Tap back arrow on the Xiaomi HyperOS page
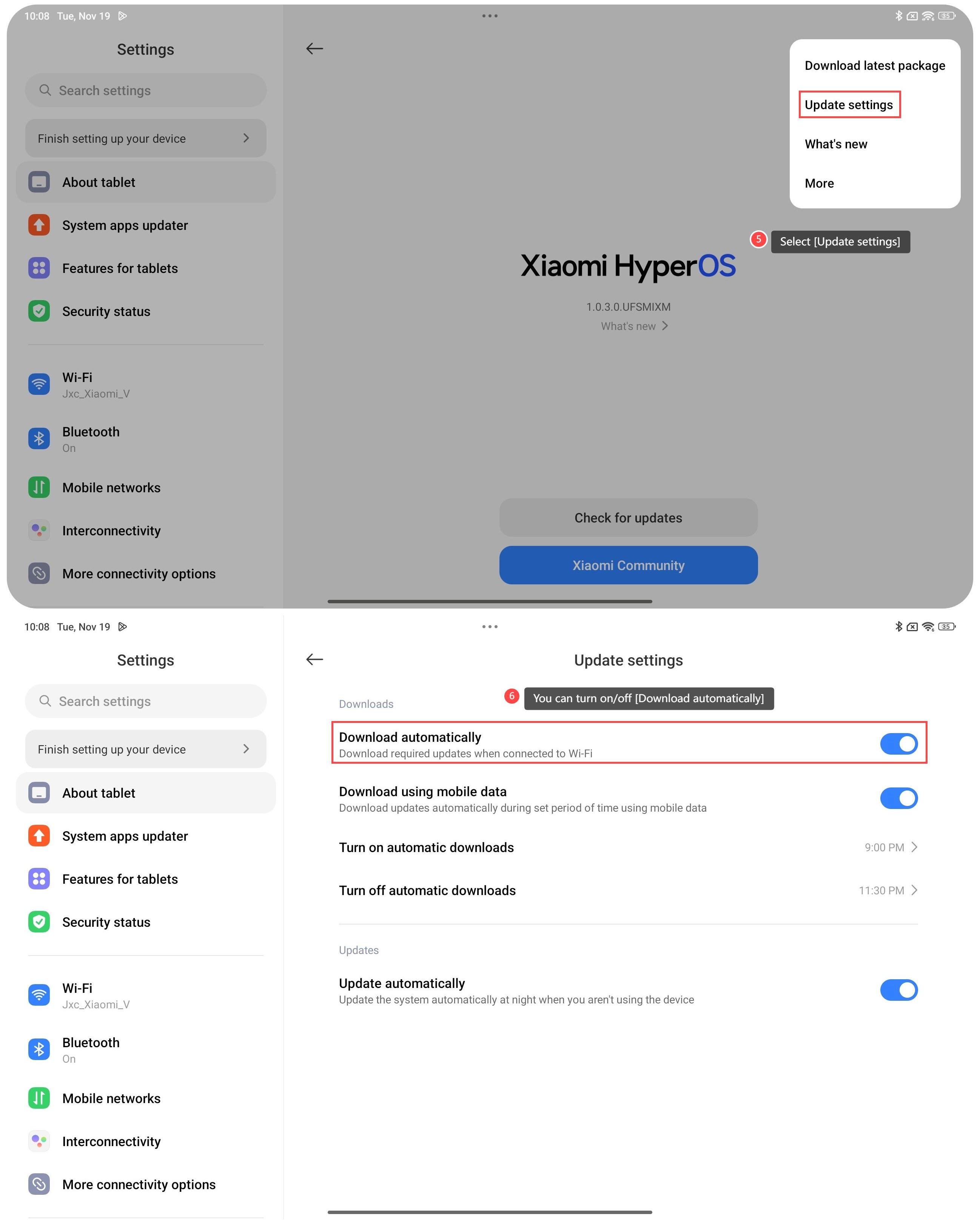Screen dimensions: 980x1225 tap(314, 48)
